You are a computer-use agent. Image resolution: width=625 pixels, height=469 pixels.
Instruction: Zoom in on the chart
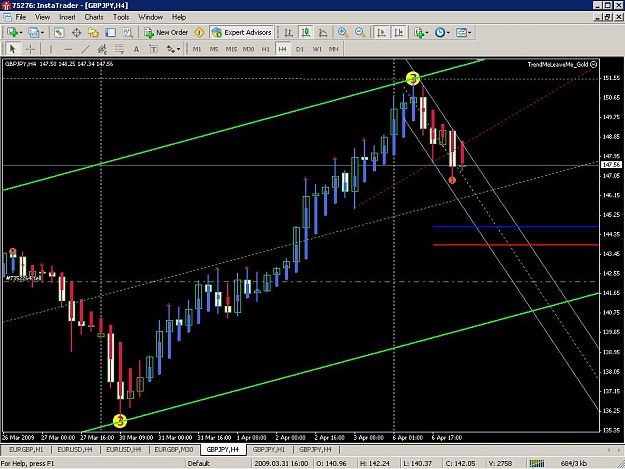[x=343, y=32]
